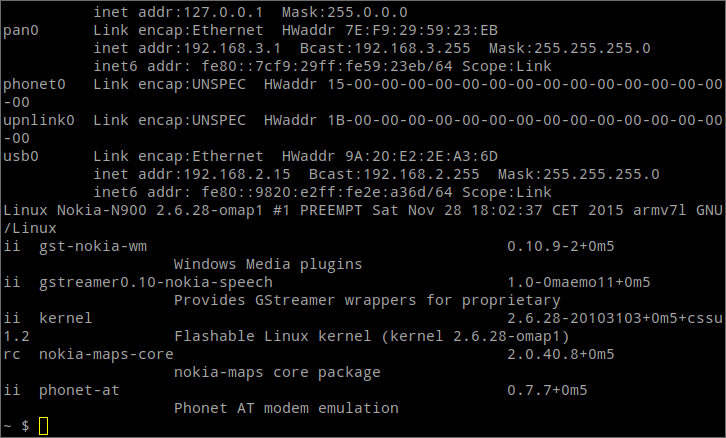Click the phonet-at package name

click(x=79, y=391)
